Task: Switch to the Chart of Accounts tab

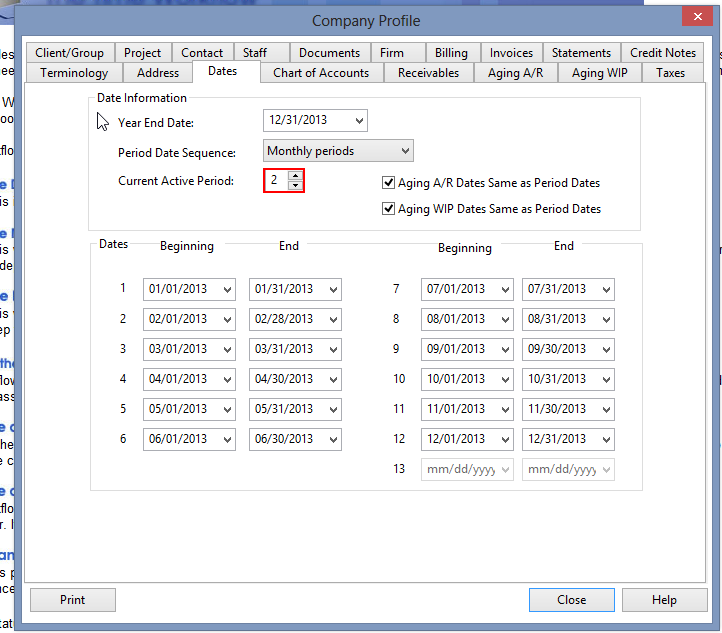Action: (x=320, y=73)
